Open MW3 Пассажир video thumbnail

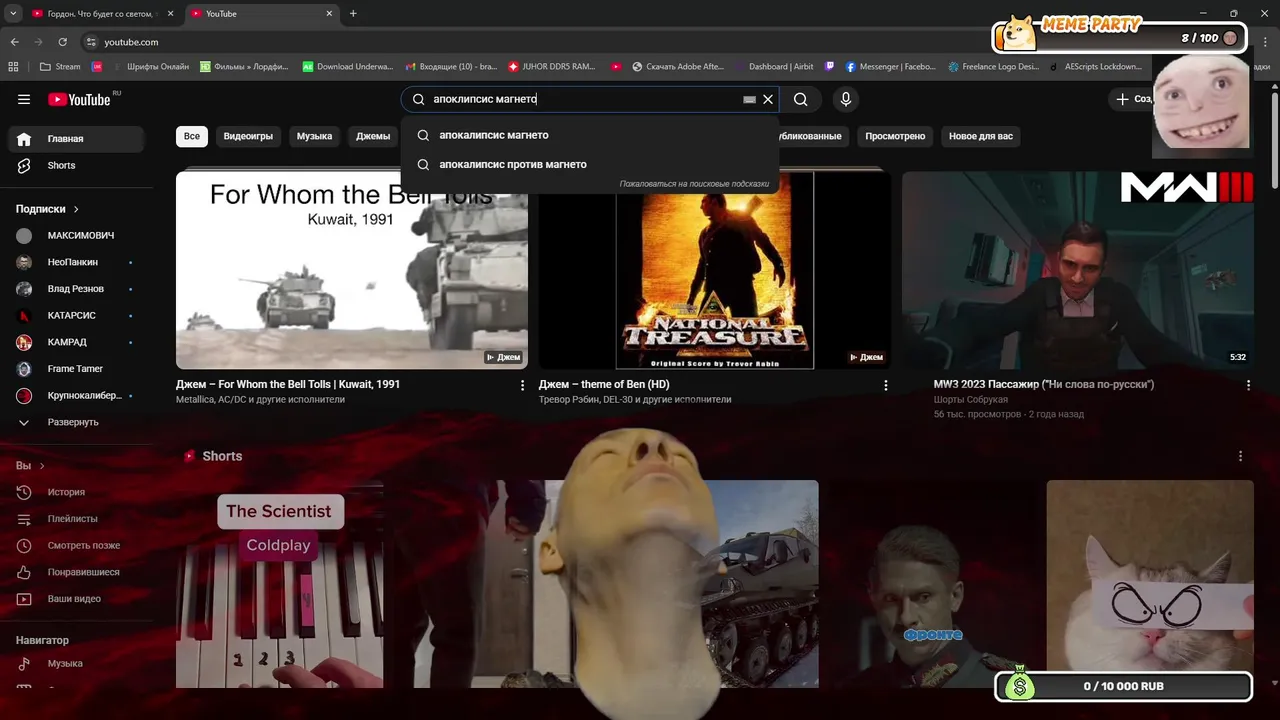1078,270
